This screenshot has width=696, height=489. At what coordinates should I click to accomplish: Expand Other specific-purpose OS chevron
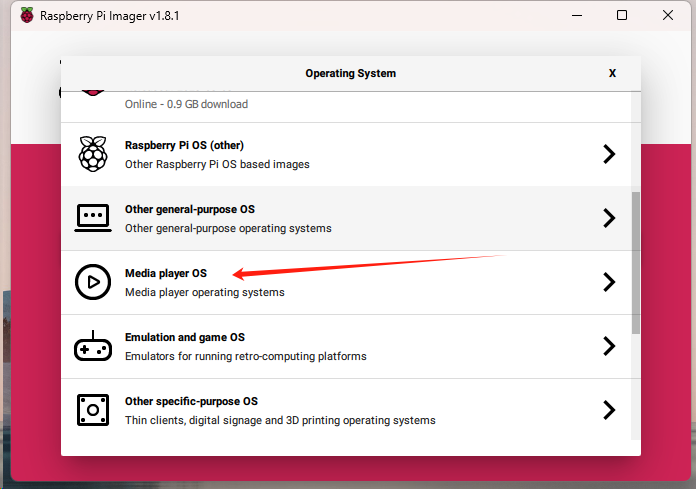609,410
